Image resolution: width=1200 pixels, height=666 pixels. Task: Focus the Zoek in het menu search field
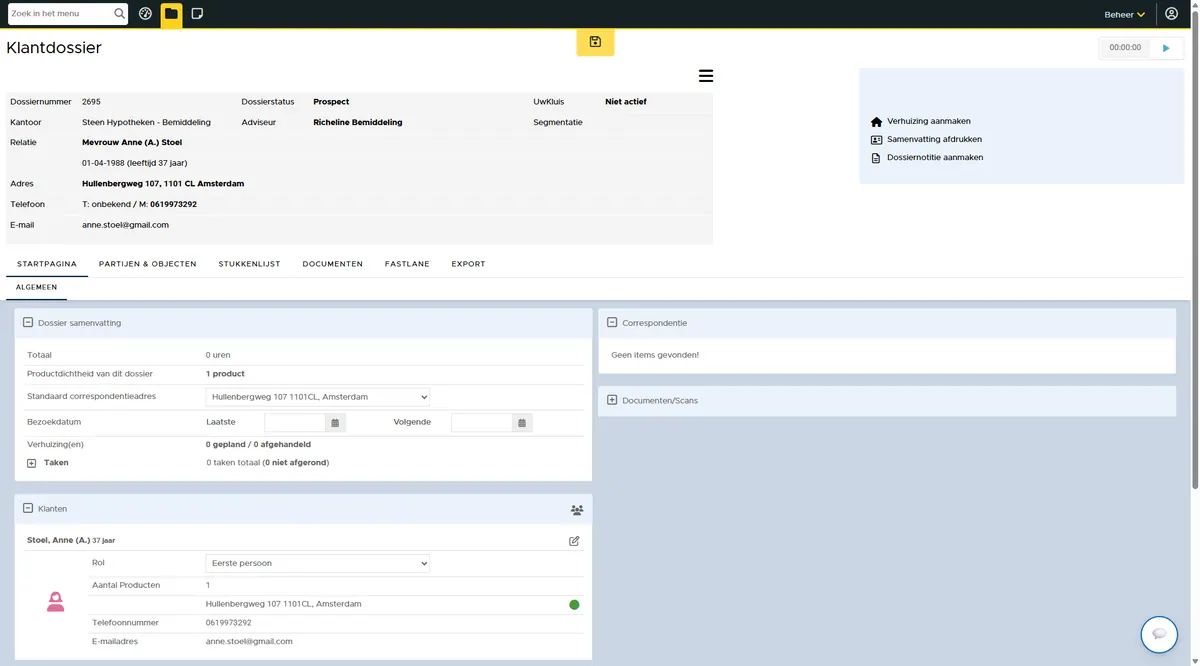(60, 14)
